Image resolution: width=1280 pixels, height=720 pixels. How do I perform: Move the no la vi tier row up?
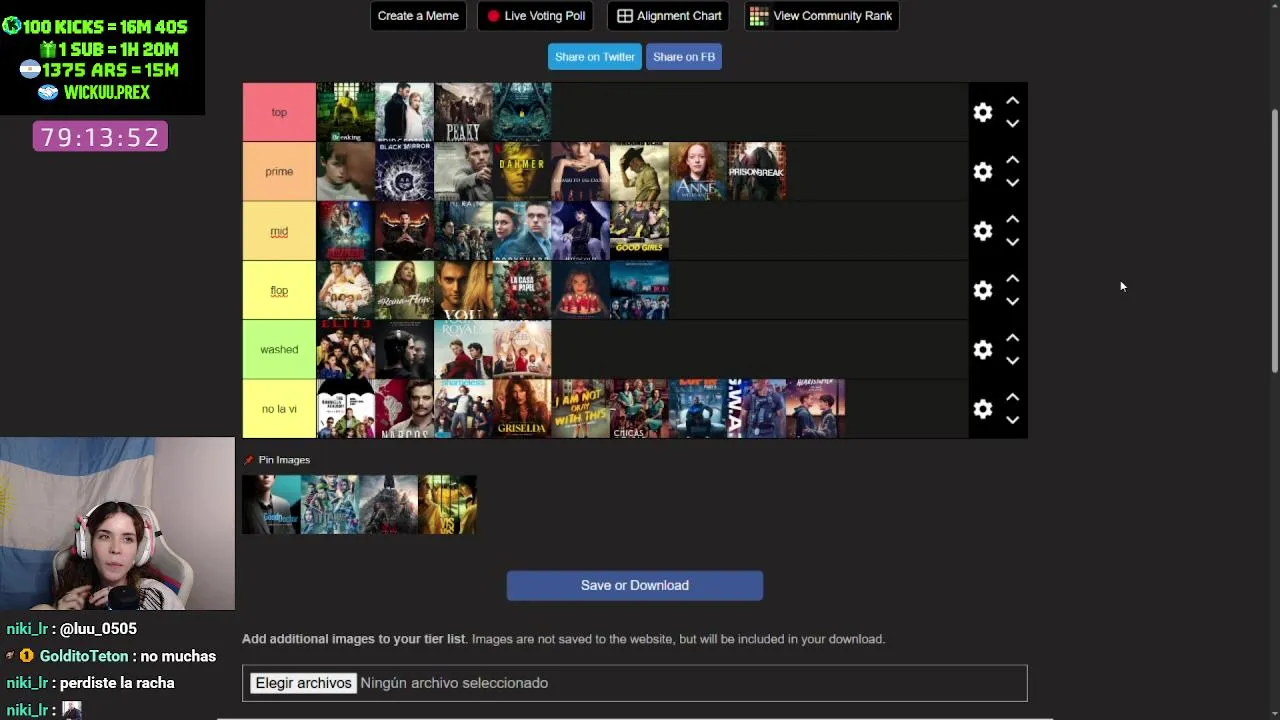tap(1012, 397)
